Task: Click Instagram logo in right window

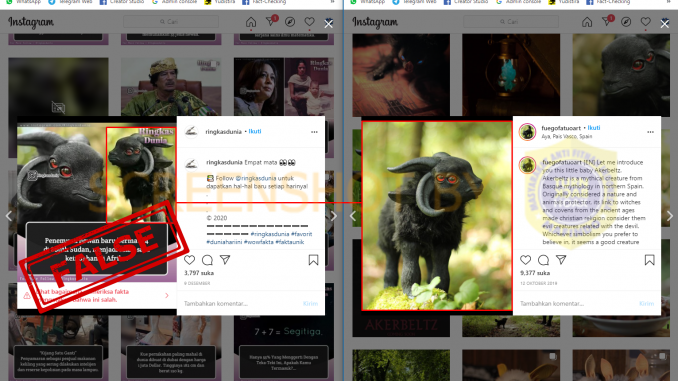Action: pos(375,22)
